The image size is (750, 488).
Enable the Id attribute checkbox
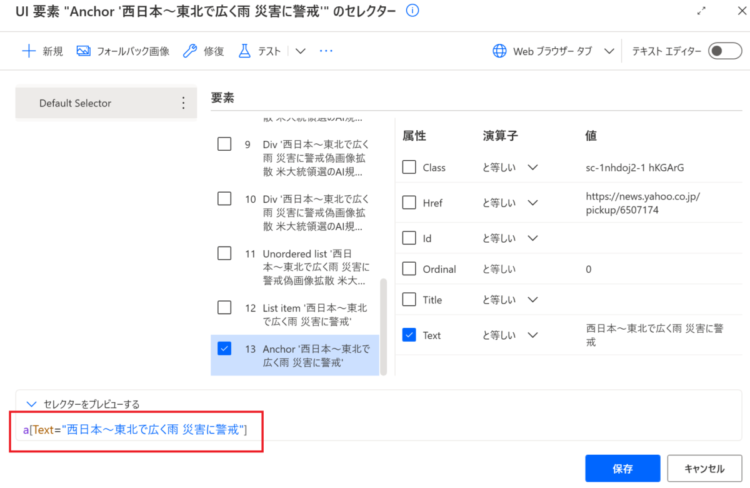[x=409, y=238]
